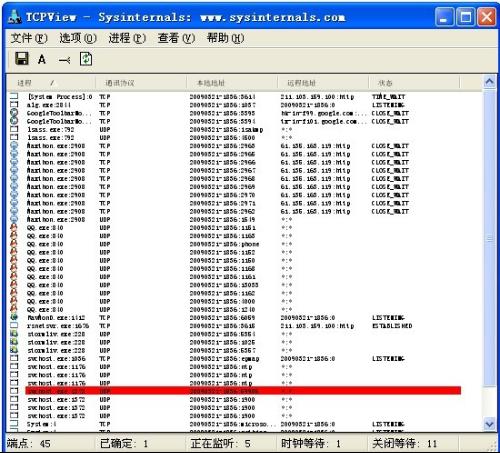Click penguin icon of QQ.exe phone row
Screen dimensions: 500x453
coord(14,244)
